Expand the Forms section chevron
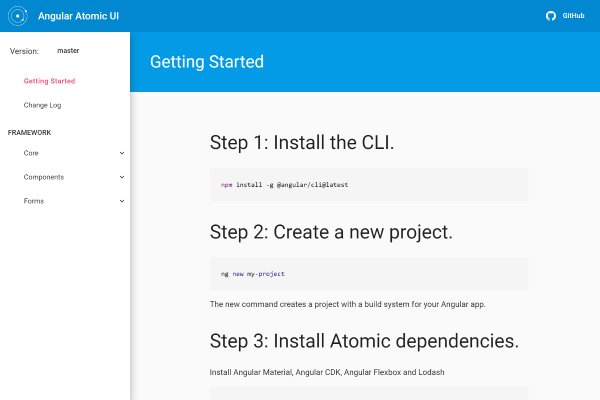This screenshot has height=400, width=600. click(x=122, y=201)
